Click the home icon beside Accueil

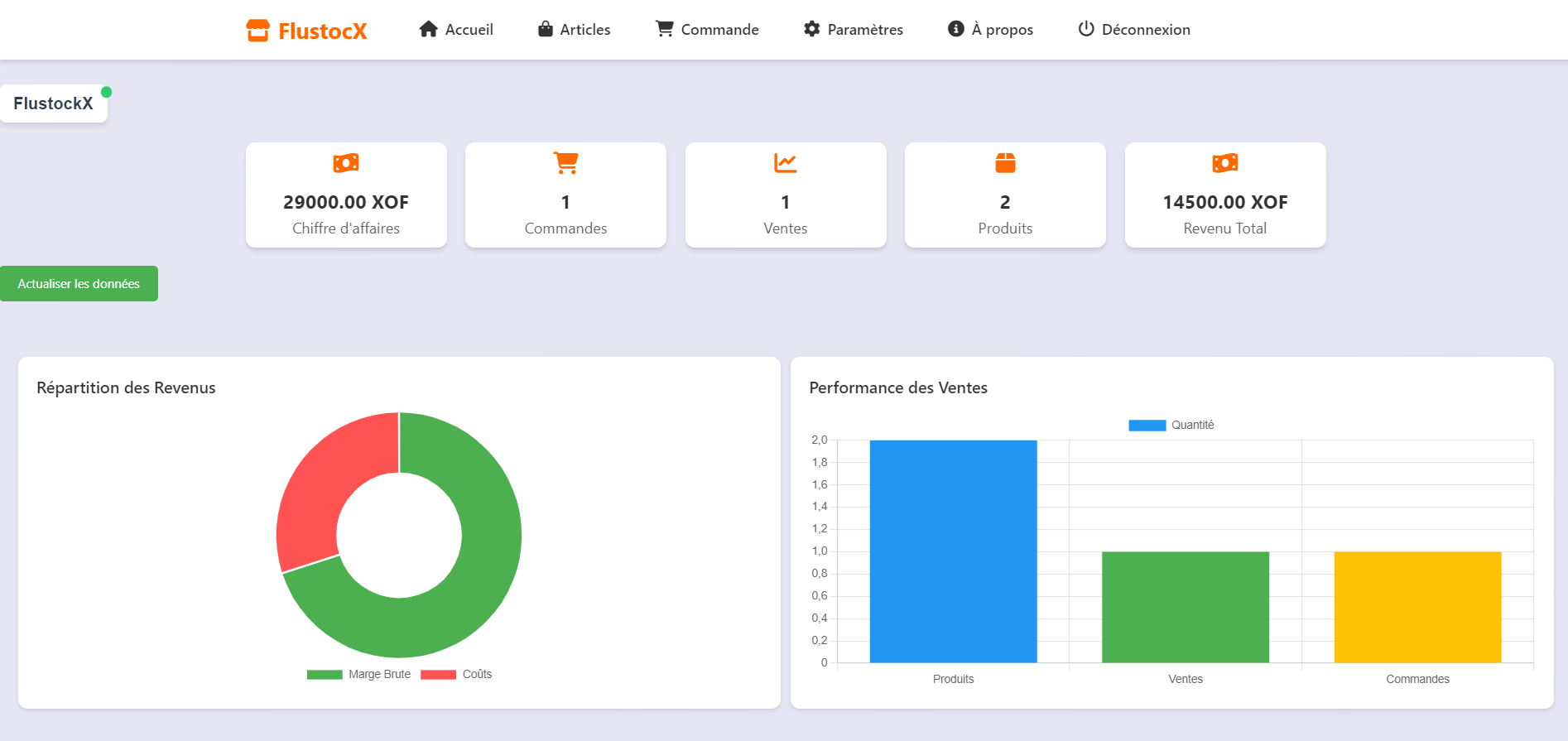click(428, 30)
